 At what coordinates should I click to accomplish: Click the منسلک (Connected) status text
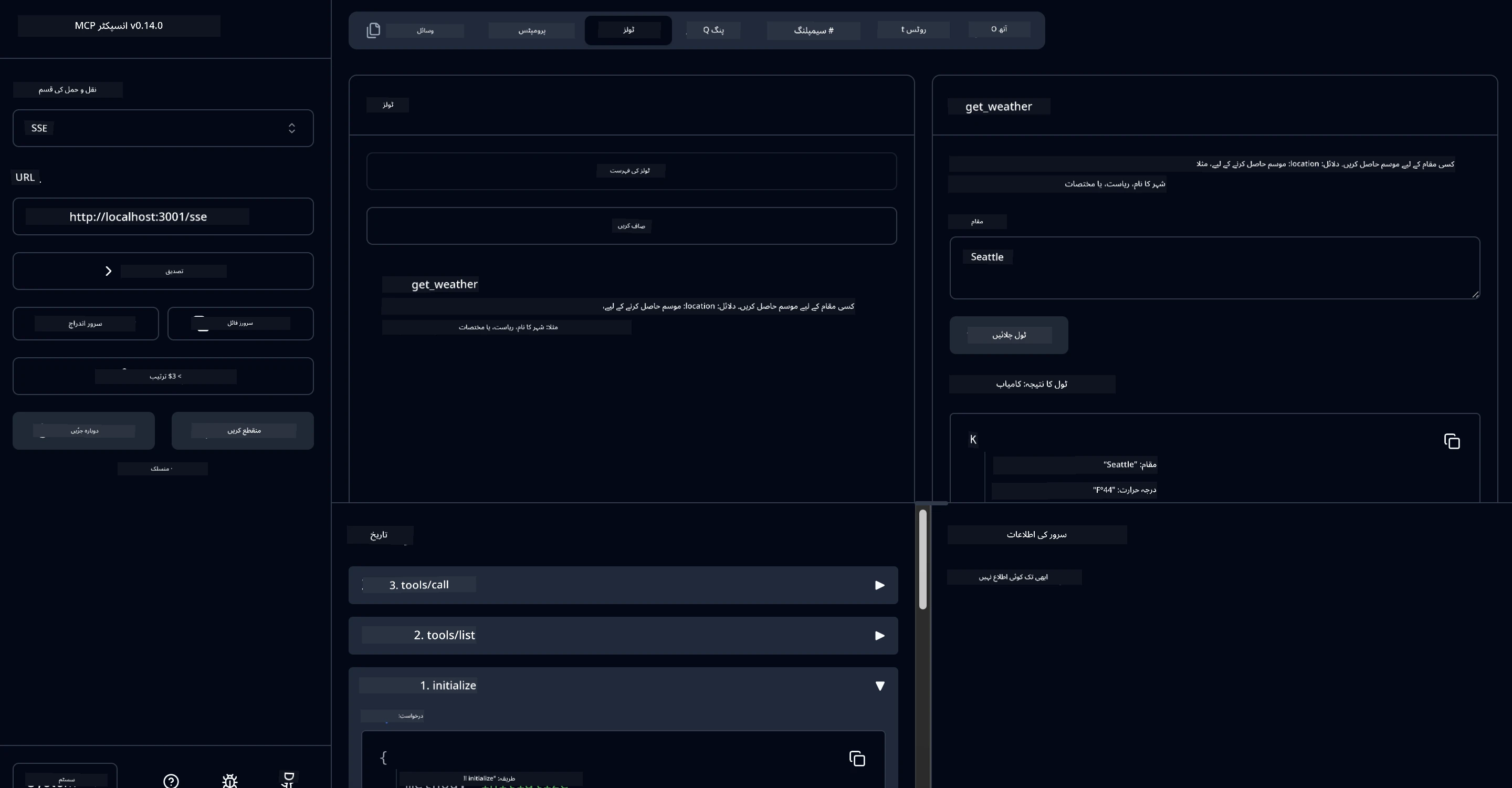point(162,469)
